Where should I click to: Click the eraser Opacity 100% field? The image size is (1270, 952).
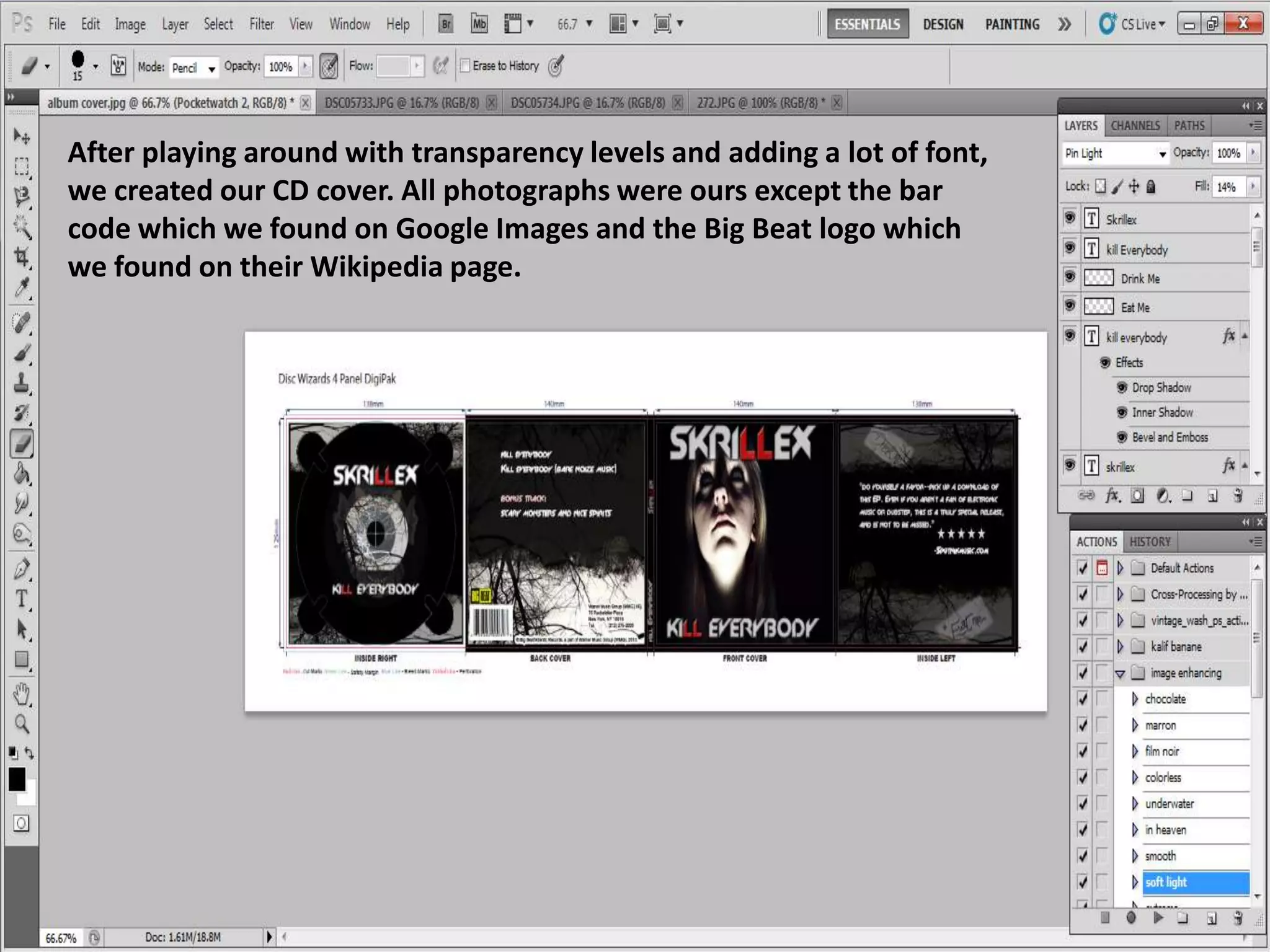[281, 66]
